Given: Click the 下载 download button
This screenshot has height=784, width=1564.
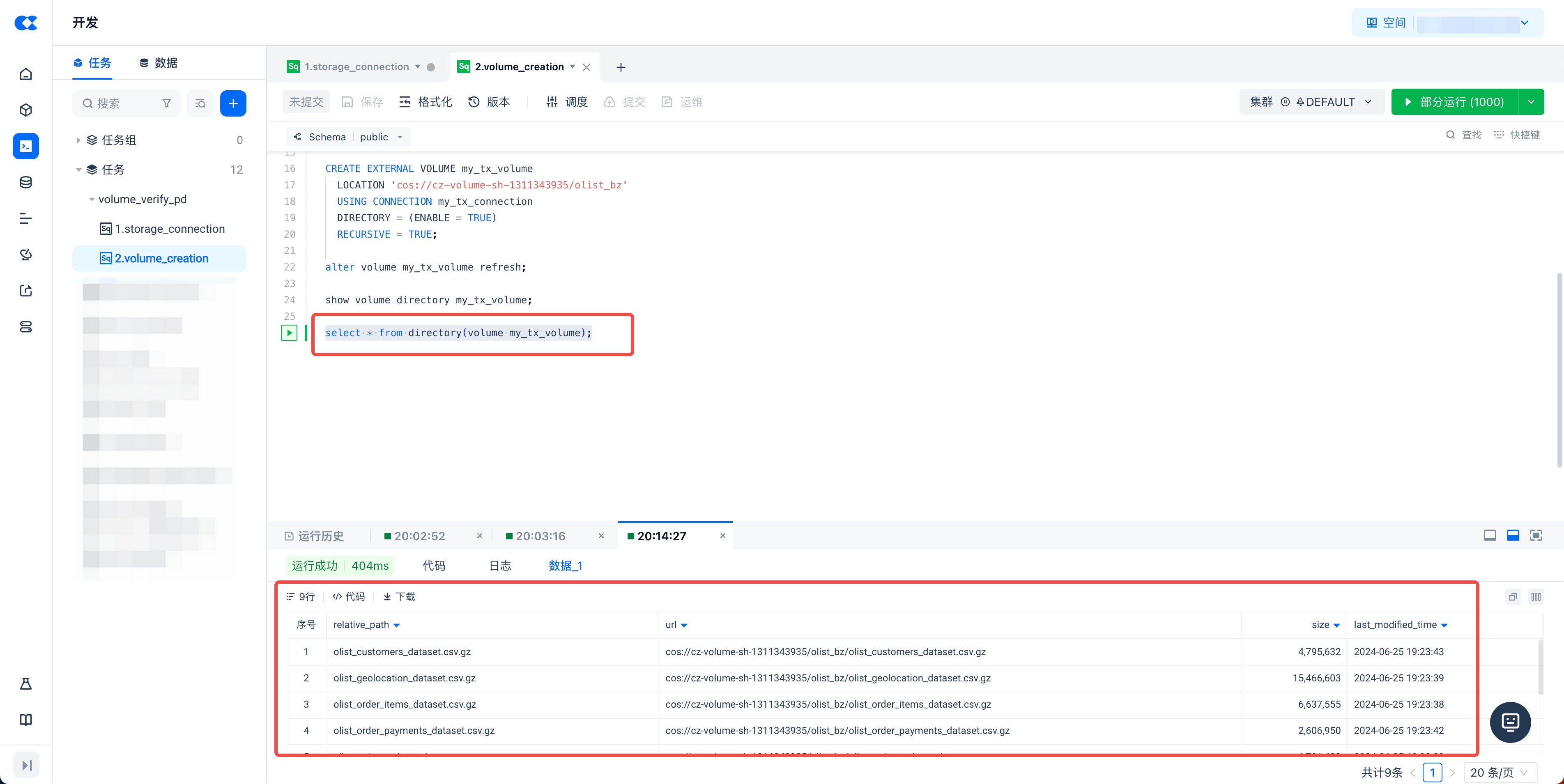Looking at the screenshot, I should tap(400, 596).
